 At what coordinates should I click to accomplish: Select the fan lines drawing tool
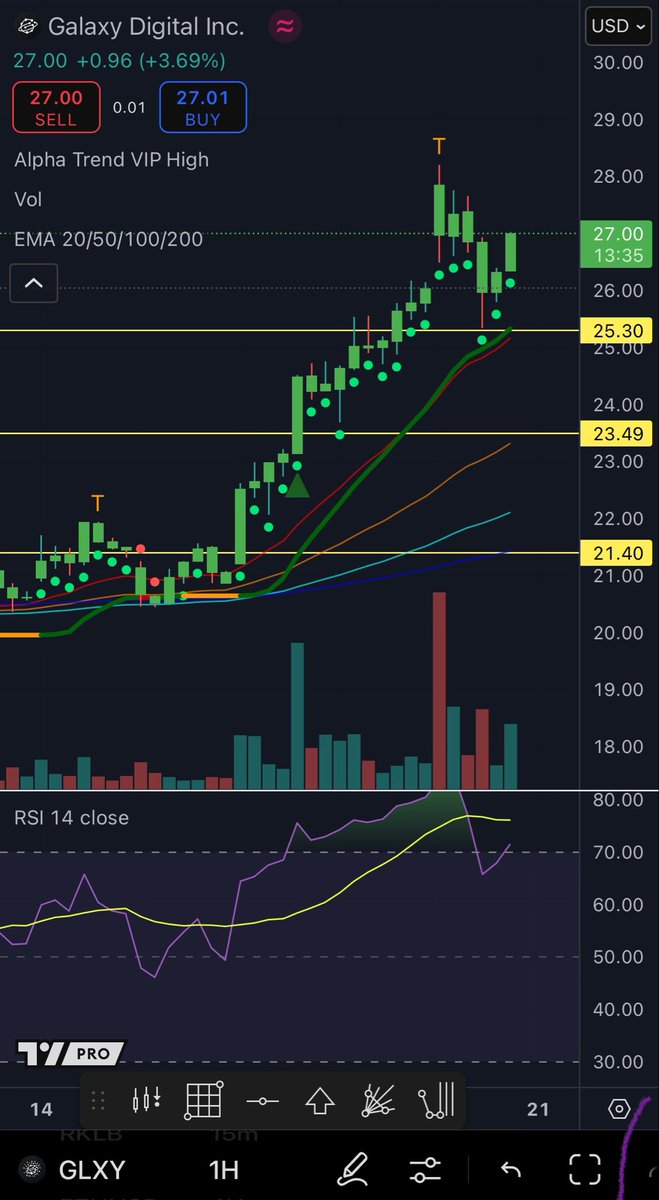click(x=379, y=1101)
